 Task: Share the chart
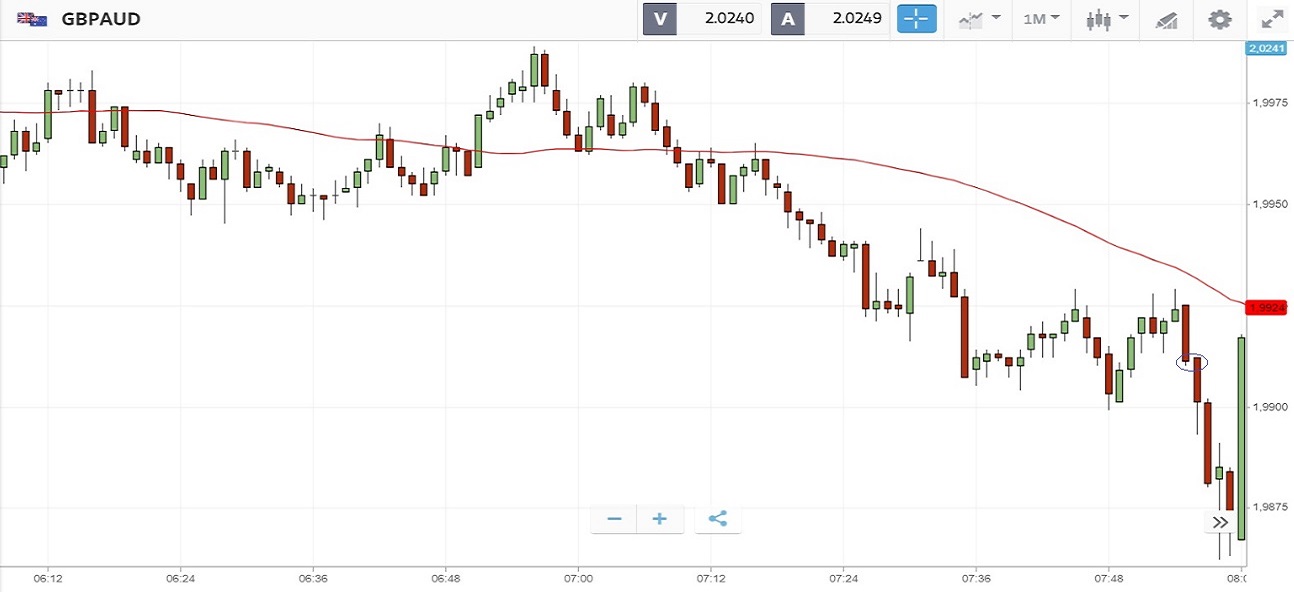pos(717,519)
